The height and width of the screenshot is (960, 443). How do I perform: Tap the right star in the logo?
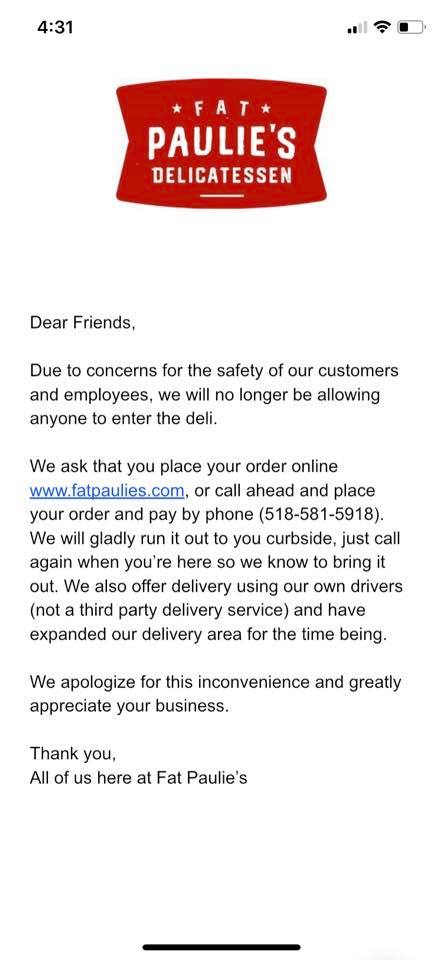pos(266,110)
